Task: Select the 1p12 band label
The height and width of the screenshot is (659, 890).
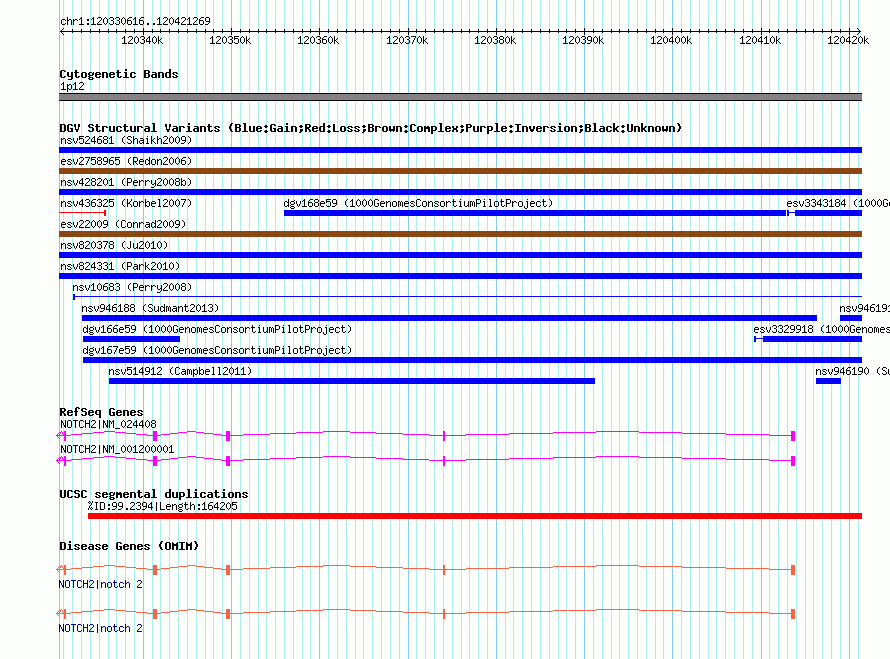Action: pyautogui.click(x=72, y=86)
